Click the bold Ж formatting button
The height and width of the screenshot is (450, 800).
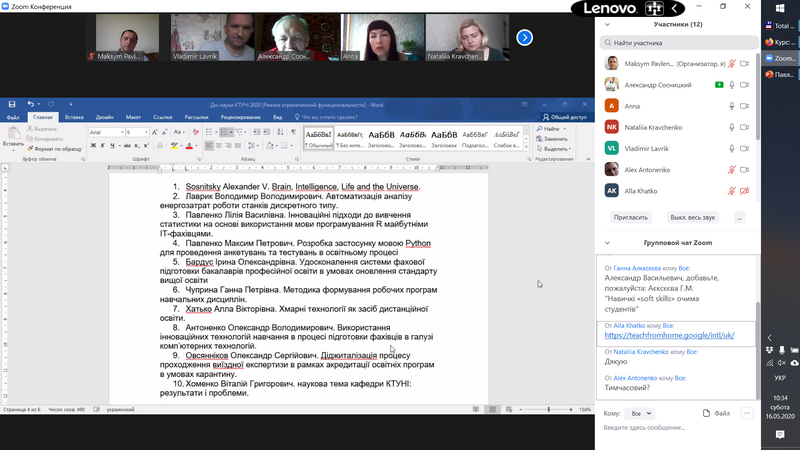(x=93, y=145)
